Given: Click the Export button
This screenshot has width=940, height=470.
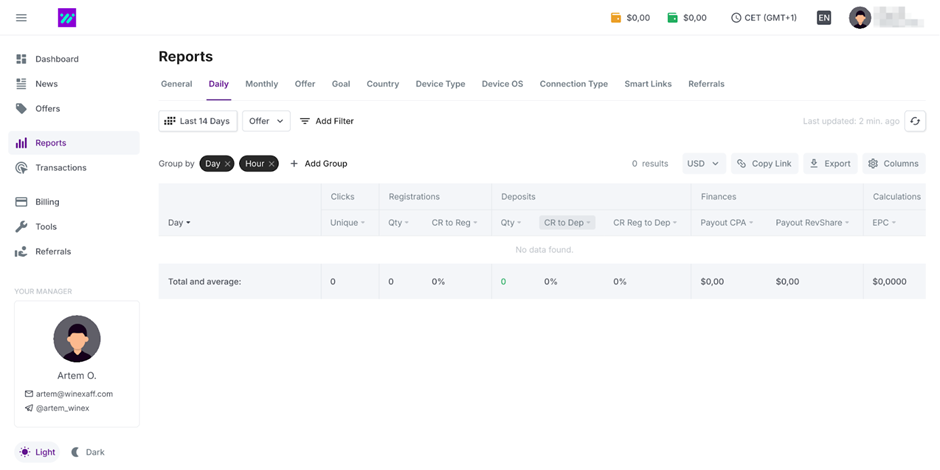Looking at the screenshot, I should click(x=830, y=164).
